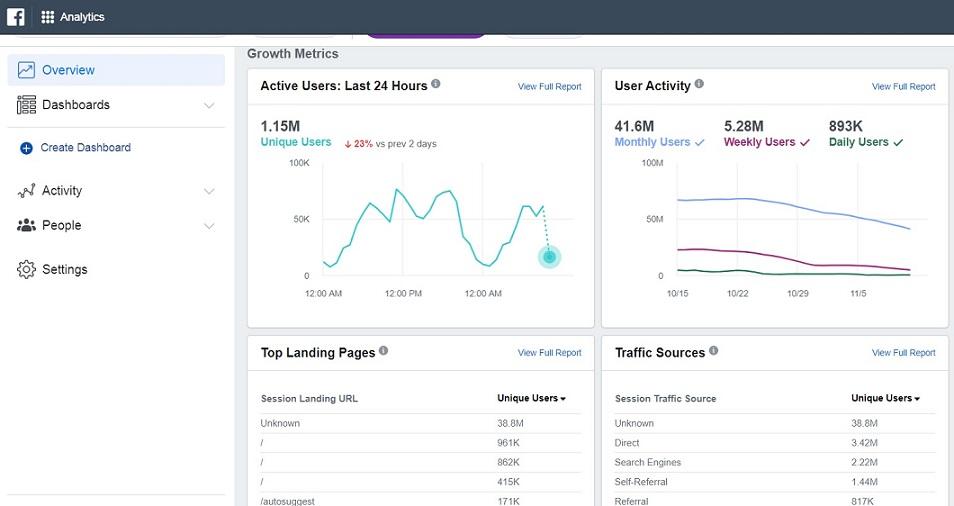
Task: Click the Dashboards list icon
Action: (26, 105)
